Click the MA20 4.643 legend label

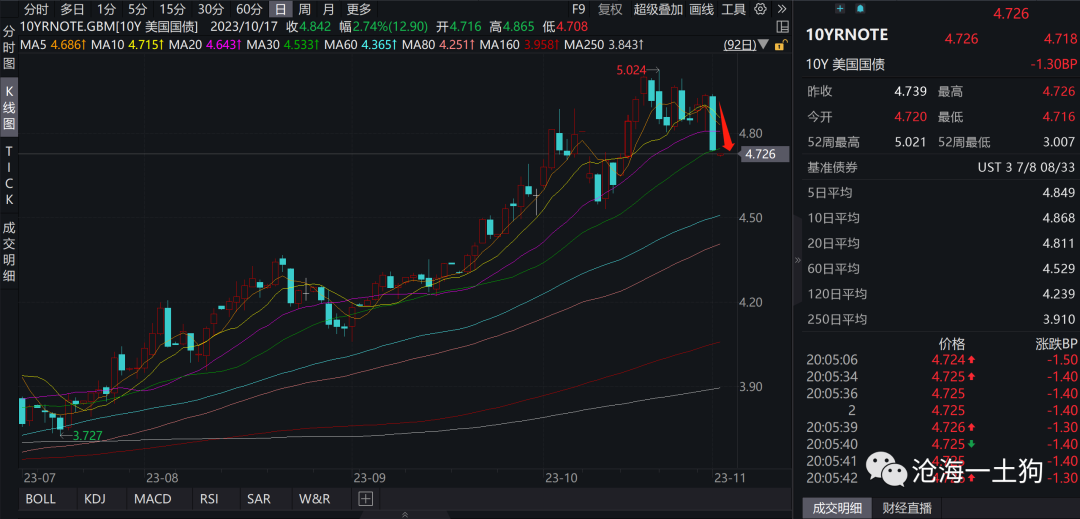[204, 45]
